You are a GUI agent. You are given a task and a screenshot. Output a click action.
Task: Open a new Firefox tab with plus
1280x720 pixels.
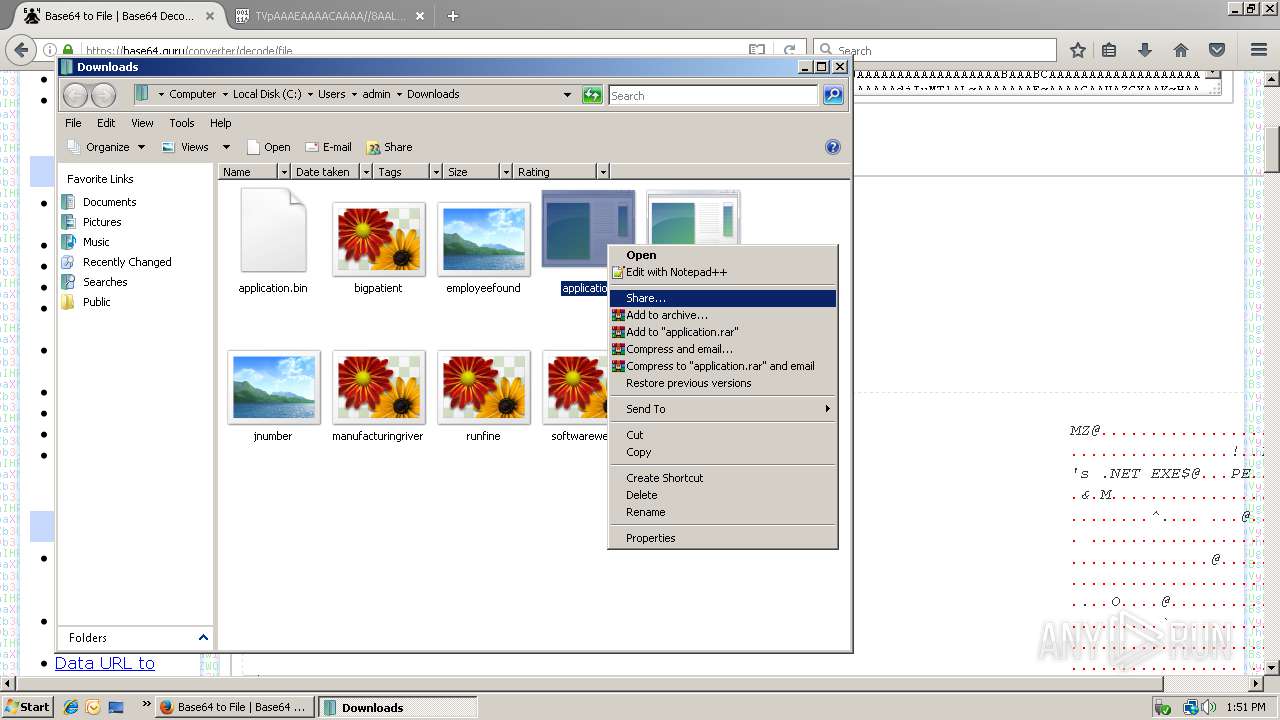pyautogui.click(x=452, y=16)
